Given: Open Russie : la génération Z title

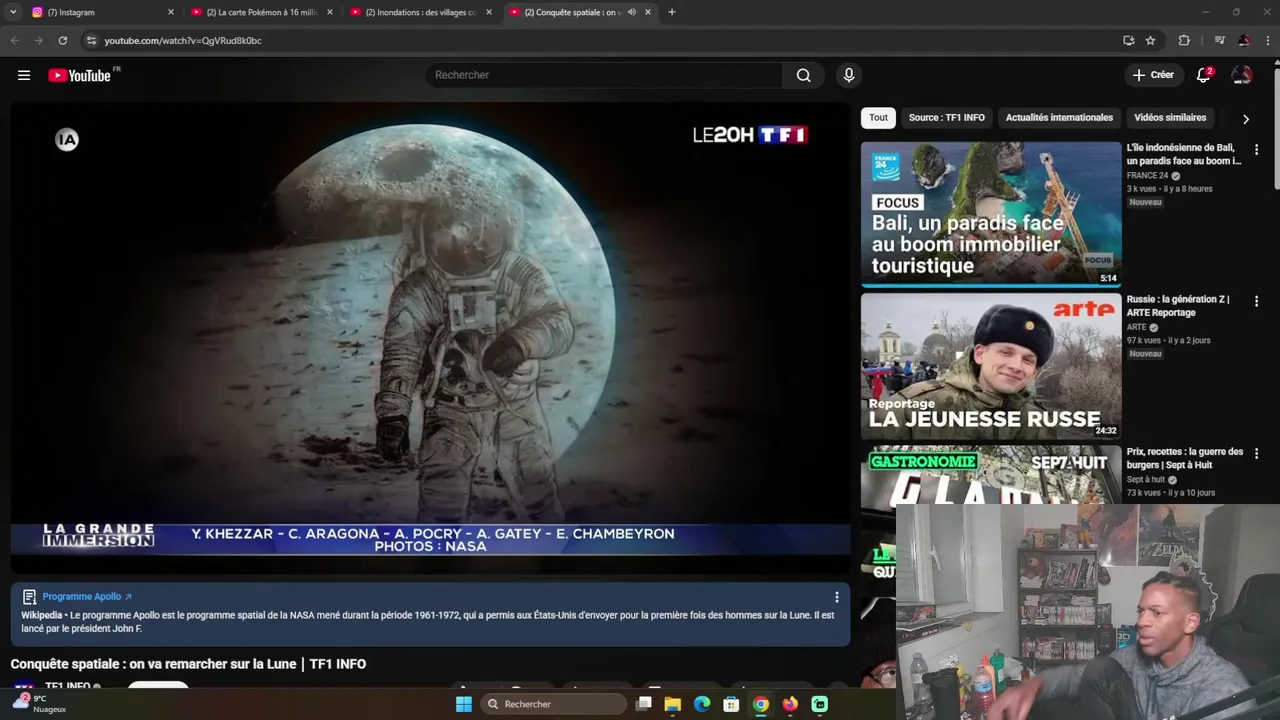Looking at the screenshot, I should coord(1178,306).
